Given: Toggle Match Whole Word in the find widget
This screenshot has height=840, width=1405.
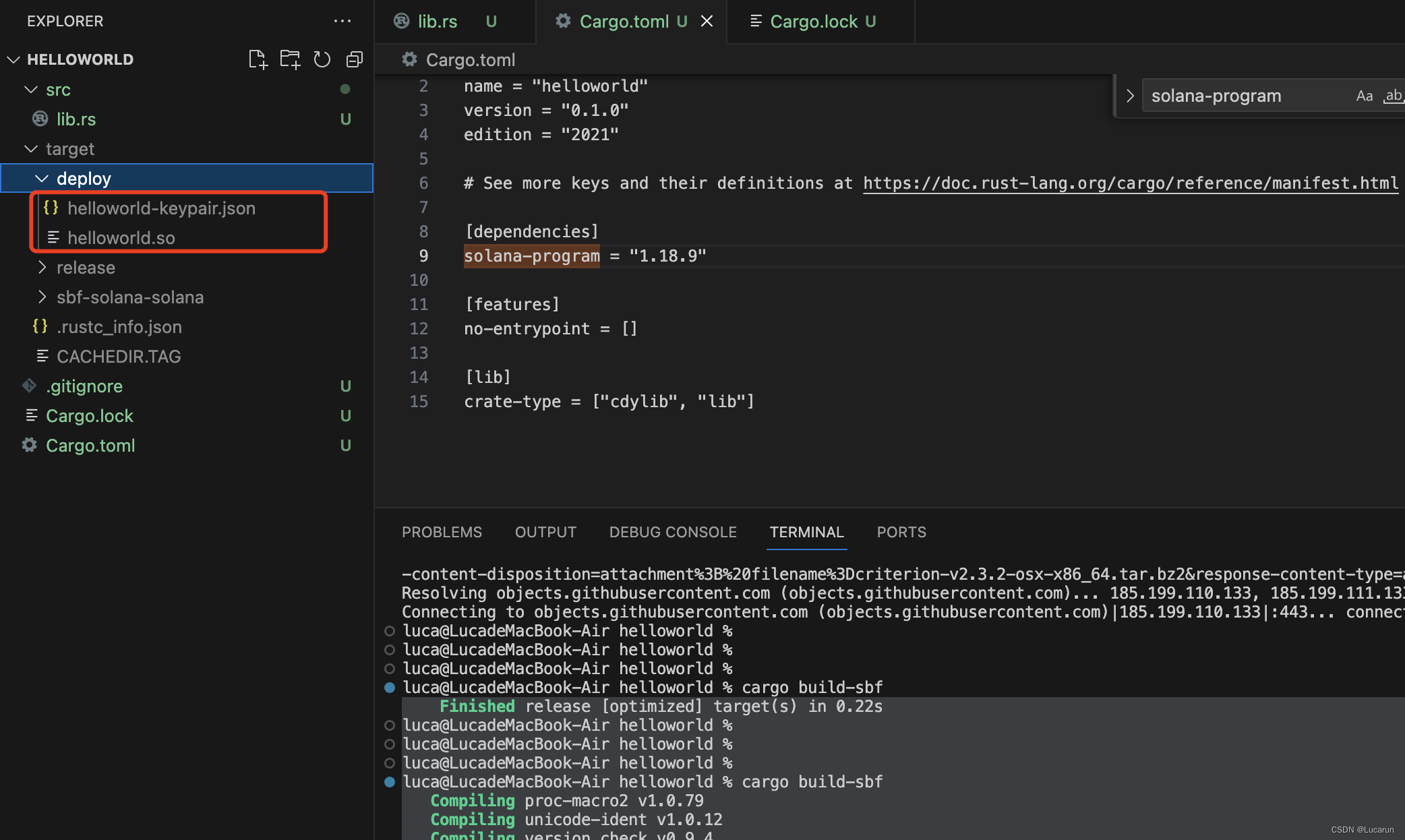Looking at the screenshot, I should point(1393,96).
